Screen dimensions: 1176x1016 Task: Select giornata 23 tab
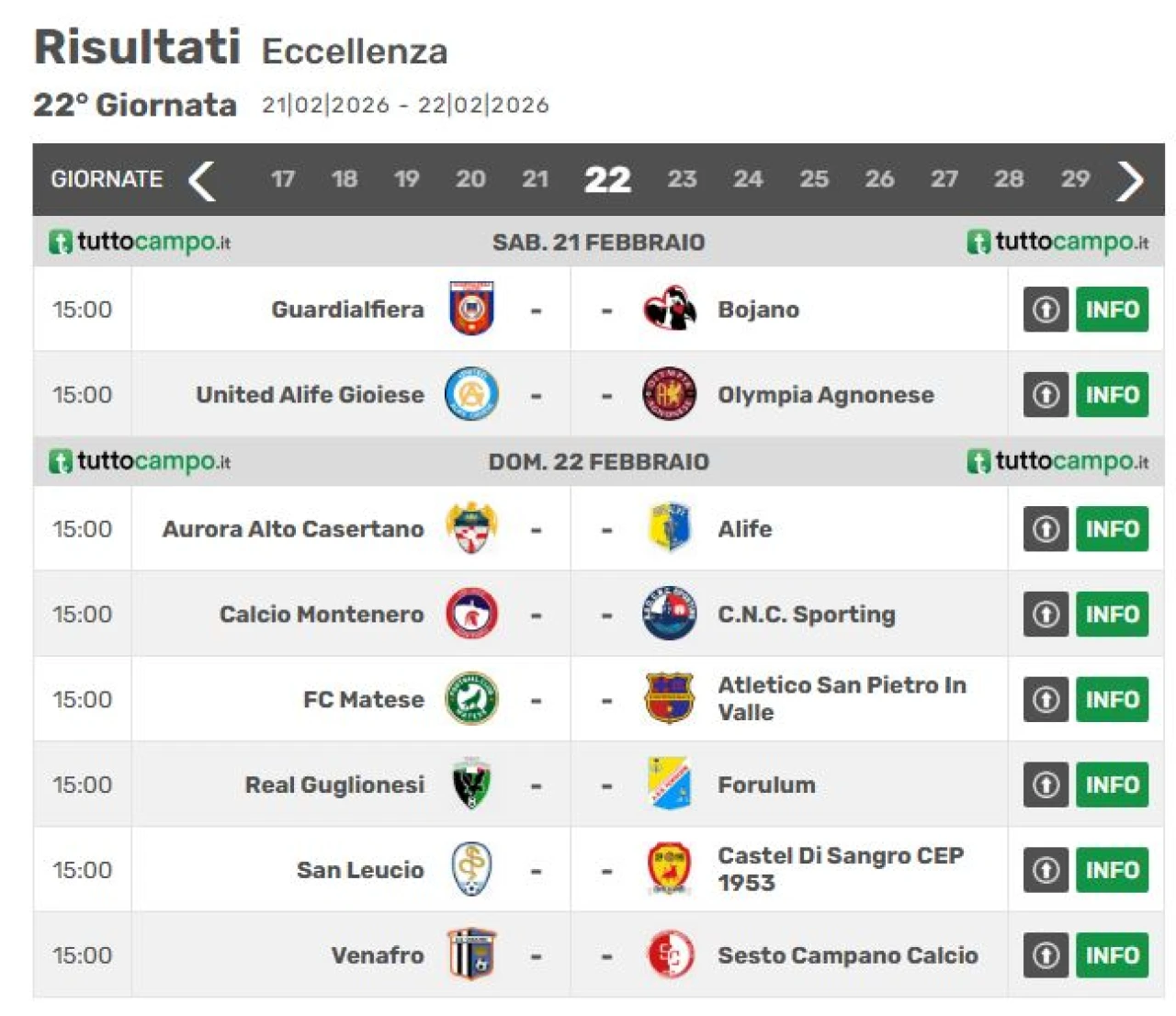[682, 179]
